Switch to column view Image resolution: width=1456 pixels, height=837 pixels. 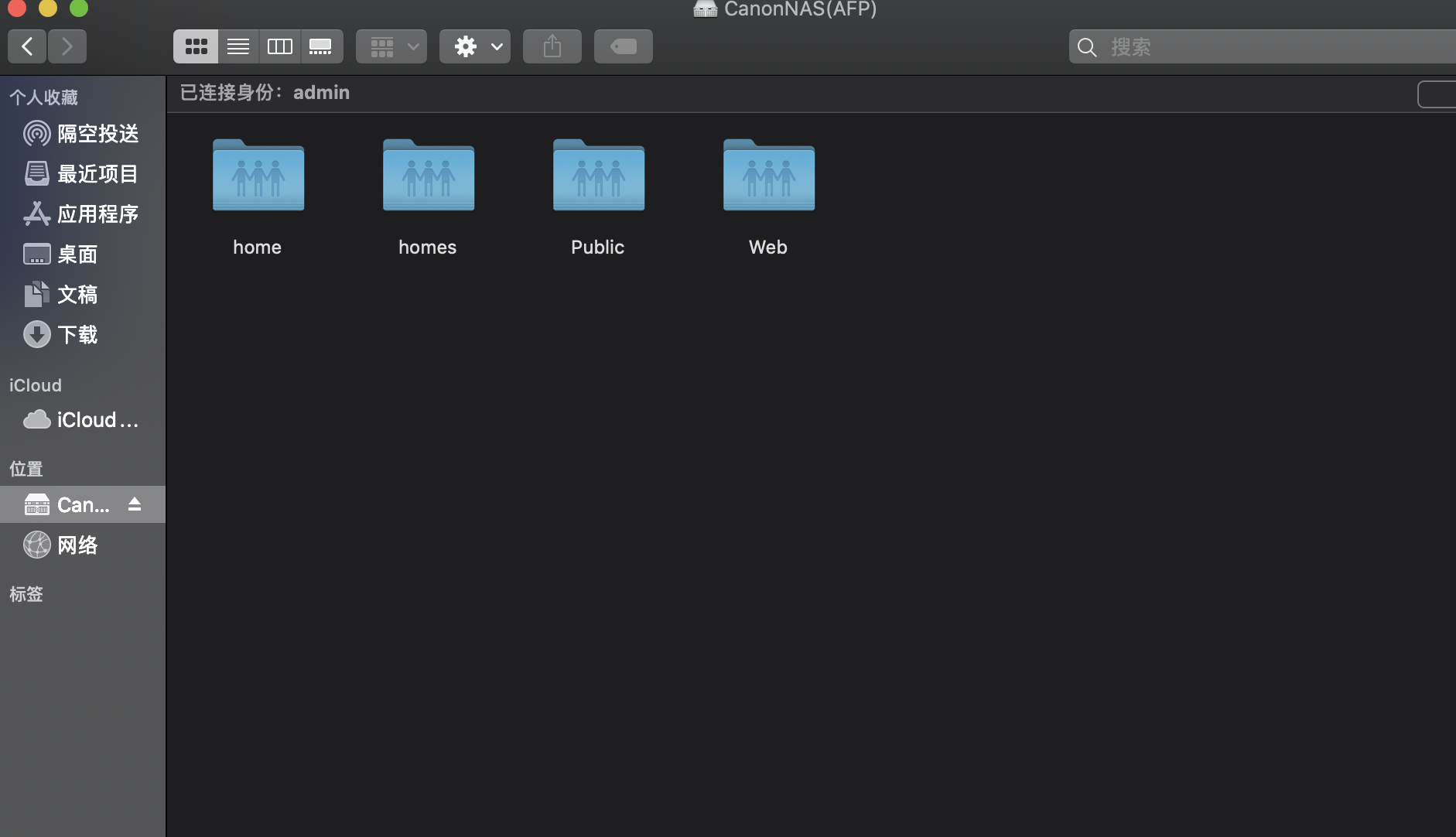coord(279,46)
